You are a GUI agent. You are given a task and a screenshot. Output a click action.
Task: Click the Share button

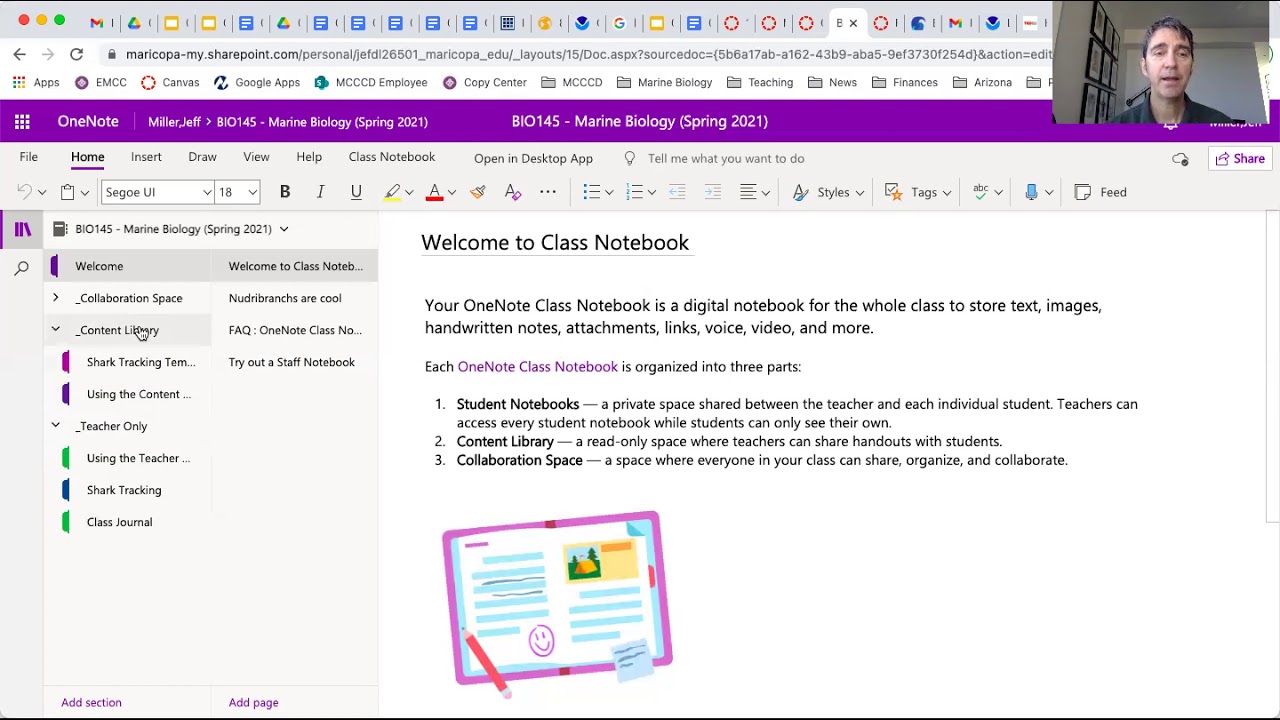click(1240, 158)
